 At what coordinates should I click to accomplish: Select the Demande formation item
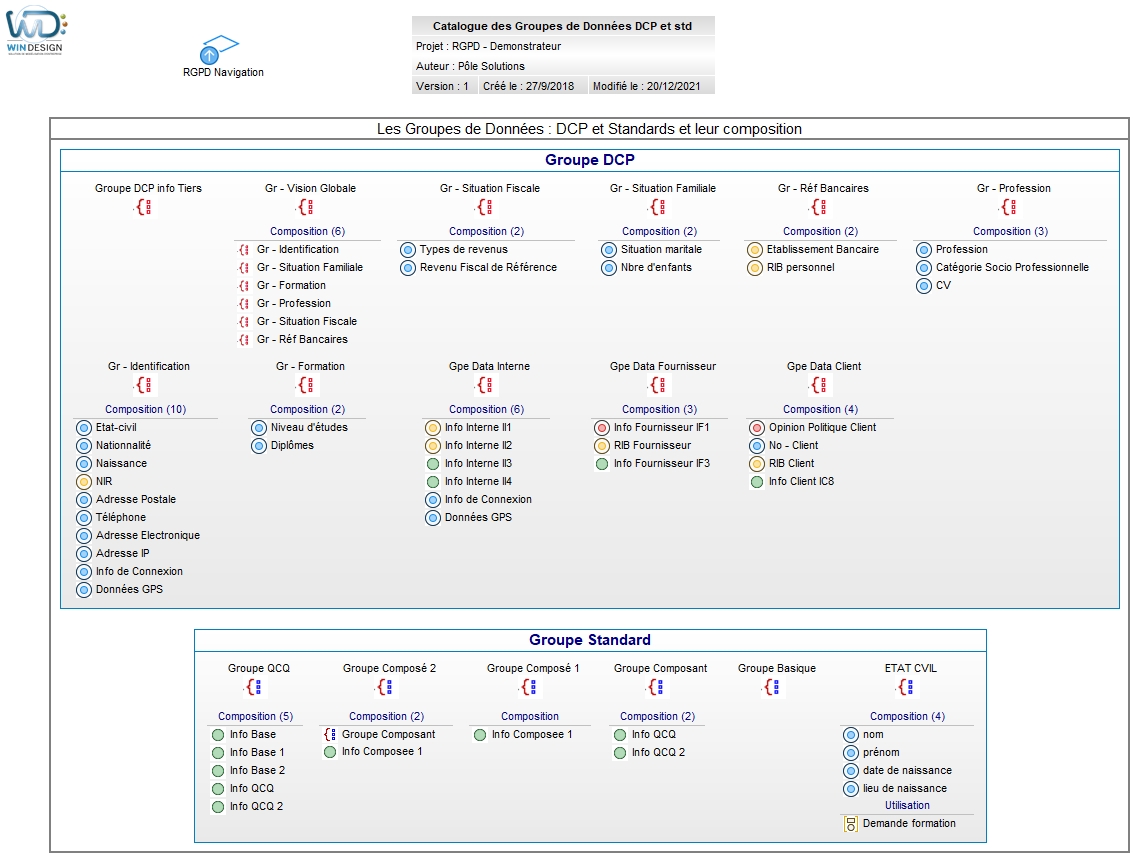pos(909,823)
